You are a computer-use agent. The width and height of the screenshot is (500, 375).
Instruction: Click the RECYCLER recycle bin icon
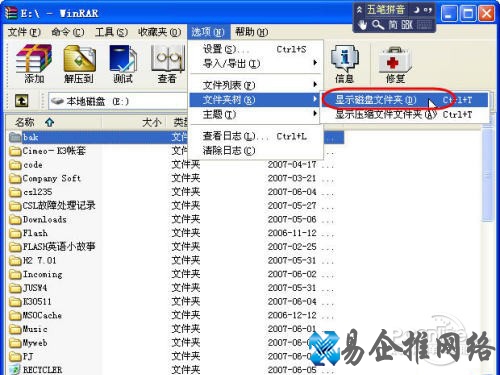[15, 370]
